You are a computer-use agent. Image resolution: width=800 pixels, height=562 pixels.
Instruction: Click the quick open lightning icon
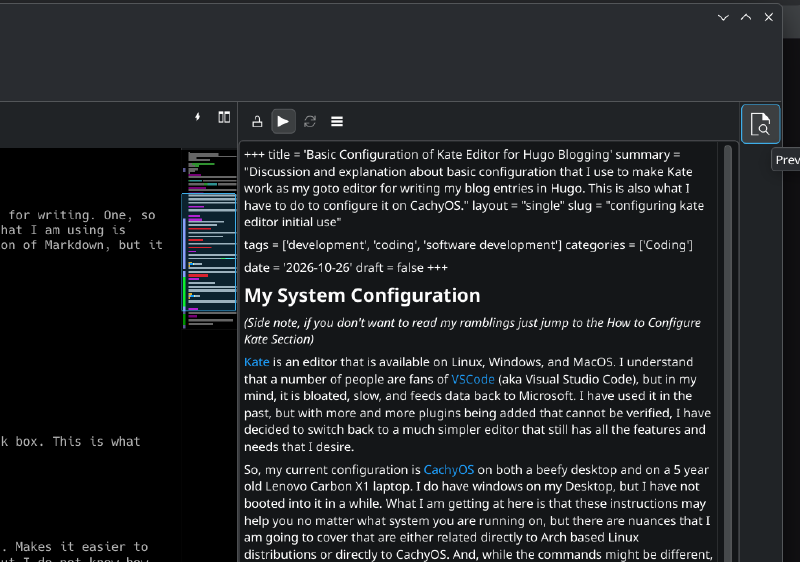point(198,117)
